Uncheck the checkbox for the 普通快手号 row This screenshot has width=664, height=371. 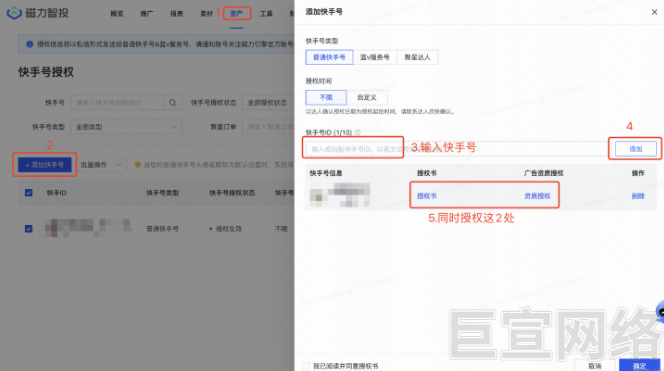tap(28, 229)
